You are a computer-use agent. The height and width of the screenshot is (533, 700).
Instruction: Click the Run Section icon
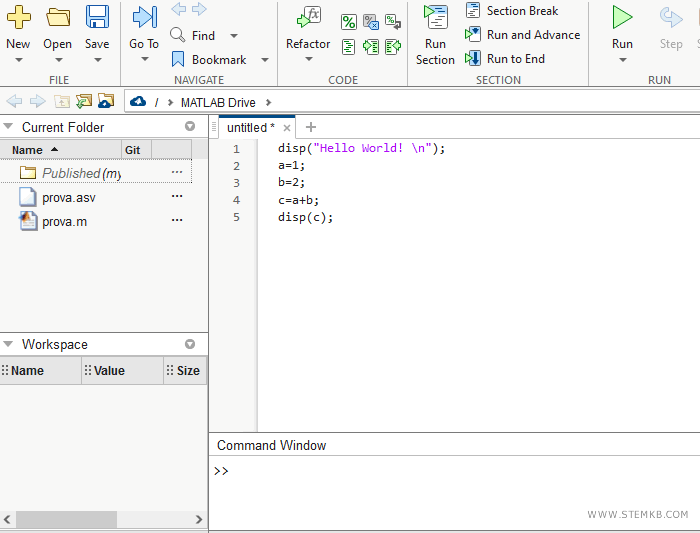(x=435, y=17)
